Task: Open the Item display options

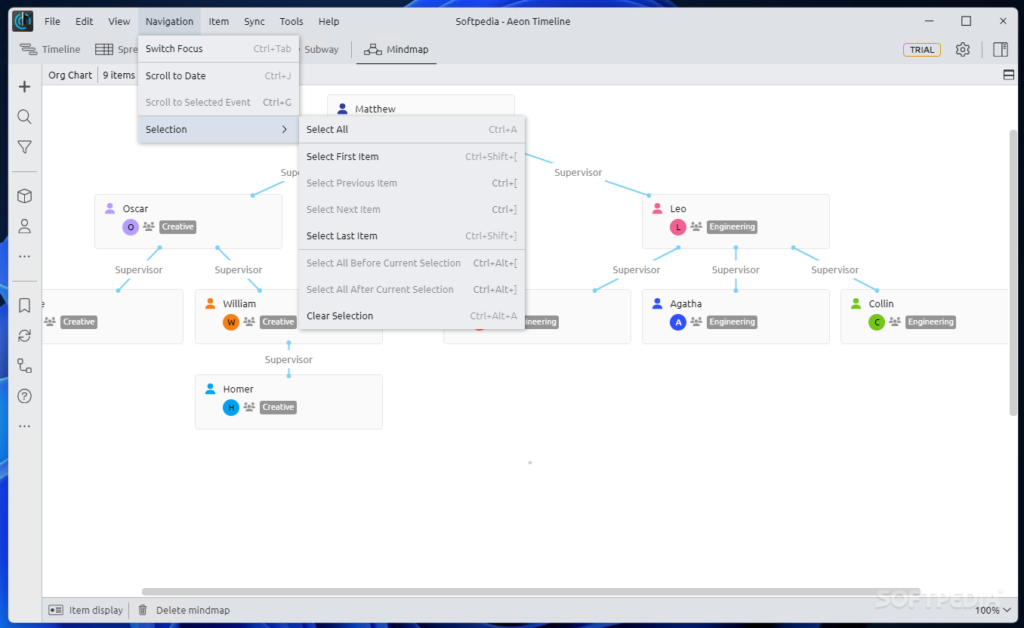Action: [86, 610]
